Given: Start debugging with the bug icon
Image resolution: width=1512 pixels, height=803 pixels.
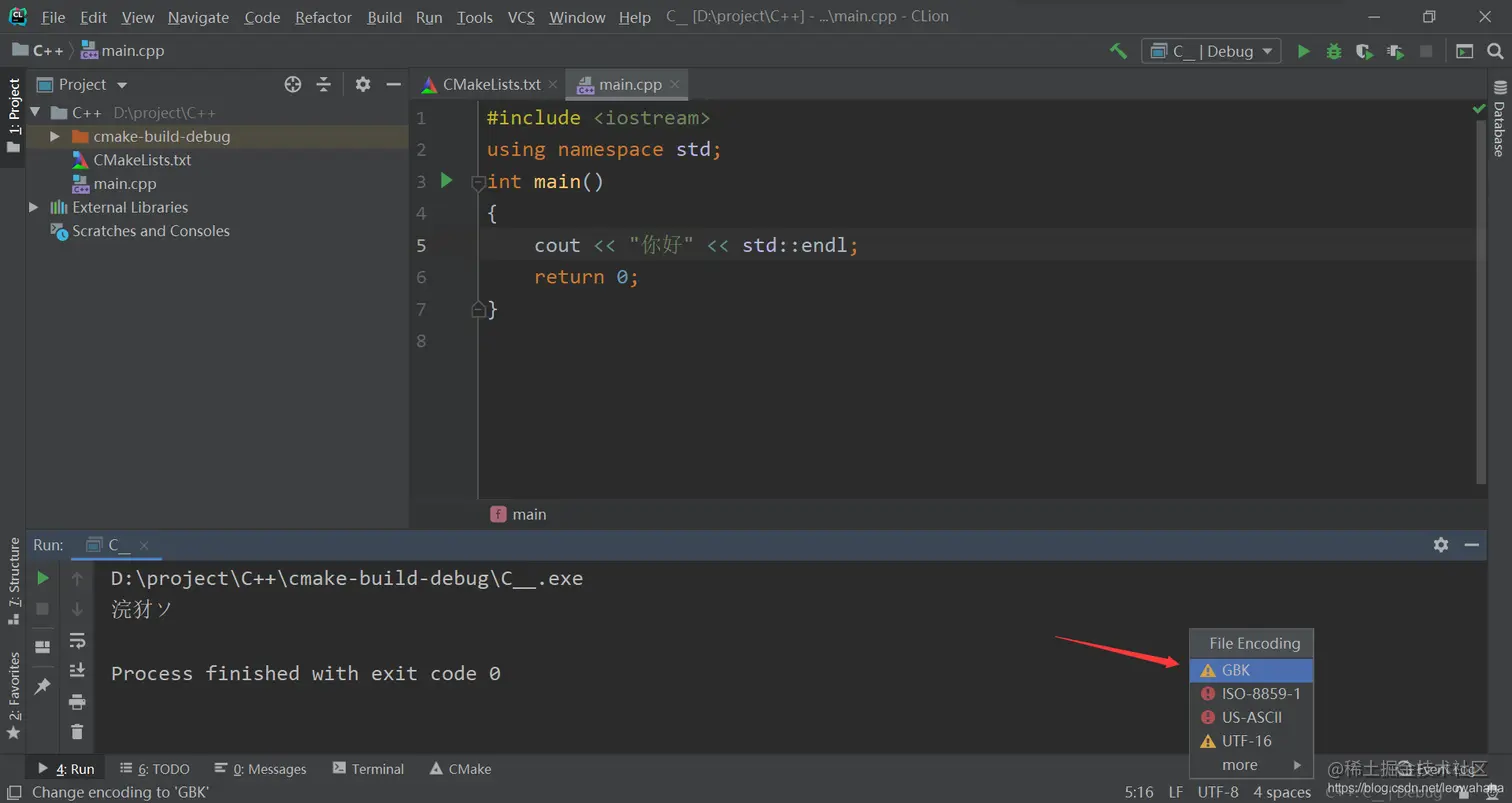Looking at the screenshot, I should click(x=1333, y=51).
